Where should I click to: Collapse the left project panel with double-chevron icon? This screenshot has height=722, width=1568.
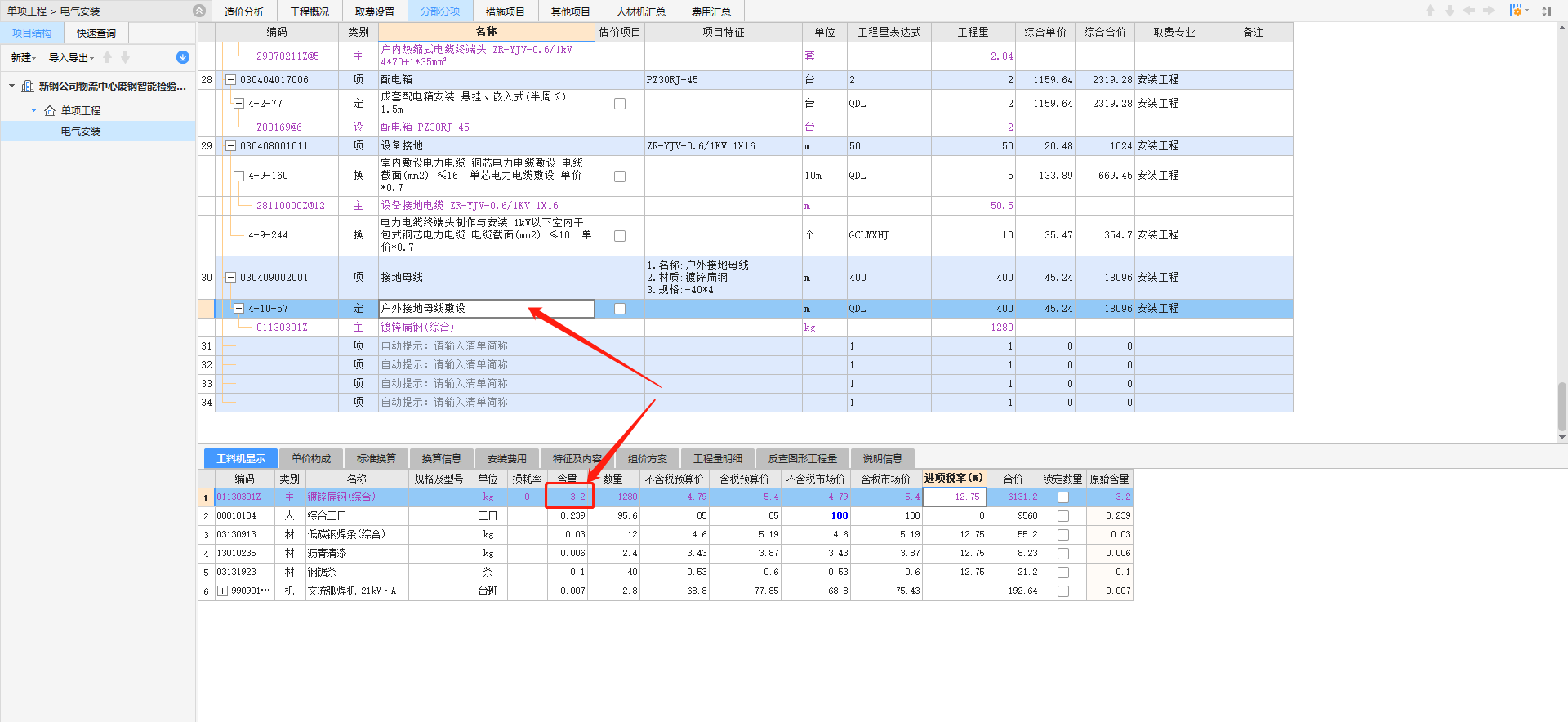[199, 11]
